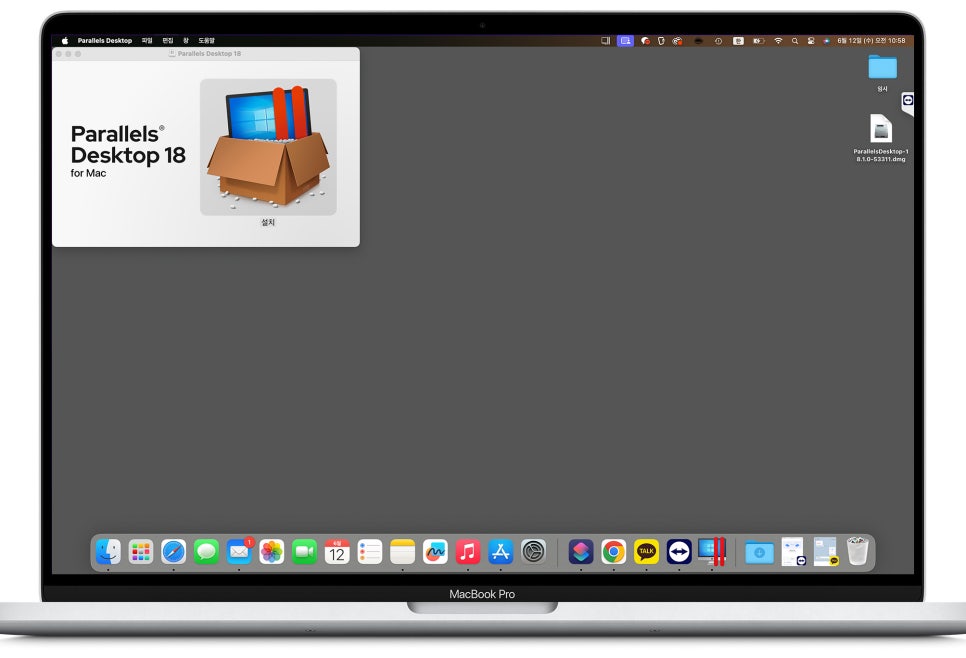This screenshot has width=966, height=658.
Task: Open the 창 menu
Action: pyautogui.click(x=185, y=41)
